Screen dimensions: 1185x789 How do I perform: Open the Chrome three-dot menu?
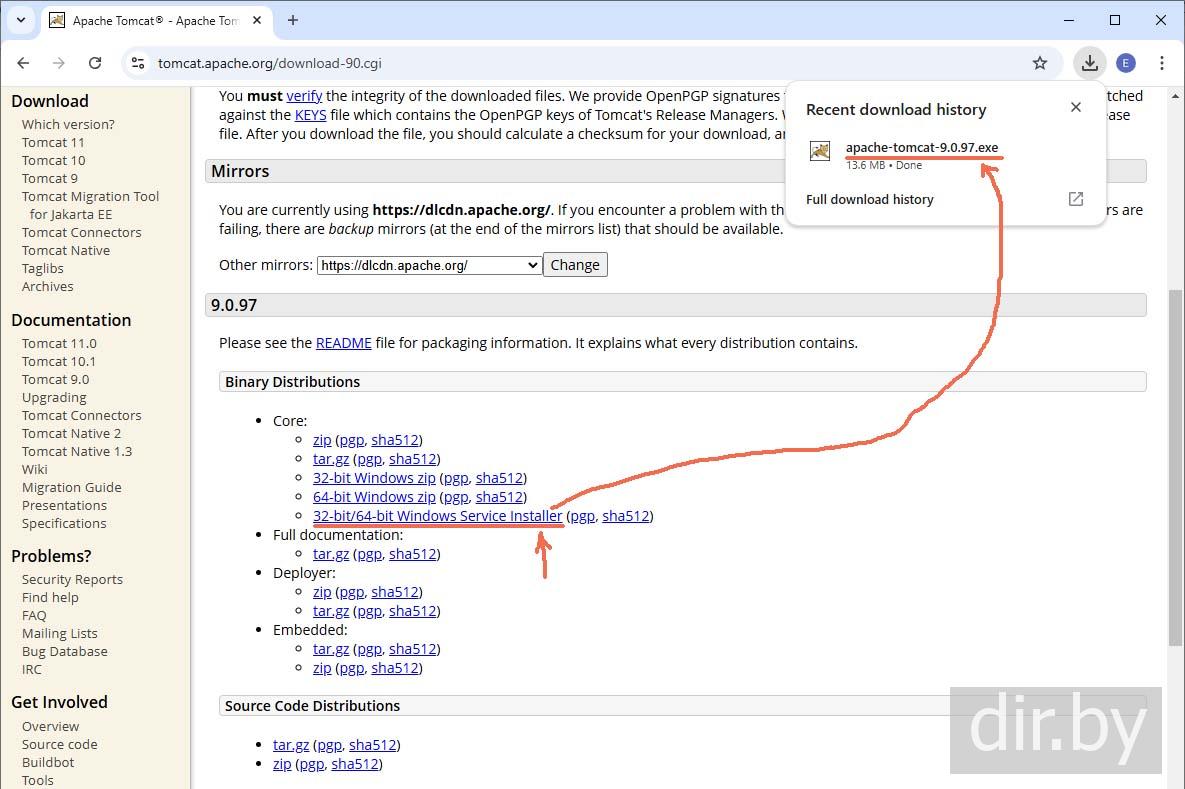pos(1162,63)
